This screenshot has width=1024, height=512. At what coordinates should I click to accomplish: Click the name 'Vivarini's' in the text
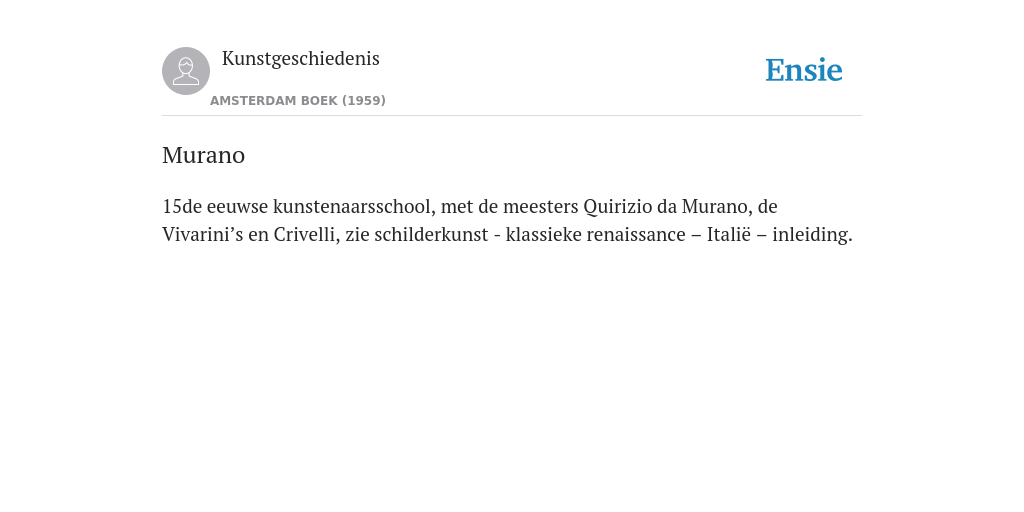click(x=202, y=234)
